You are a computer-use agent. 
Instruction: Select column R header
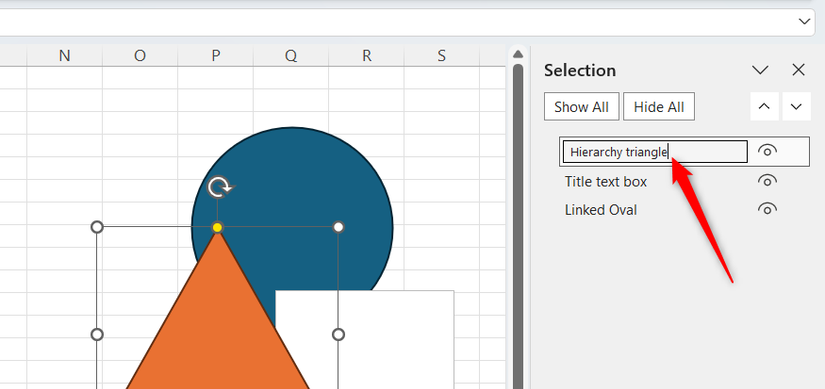click(366, 56)
